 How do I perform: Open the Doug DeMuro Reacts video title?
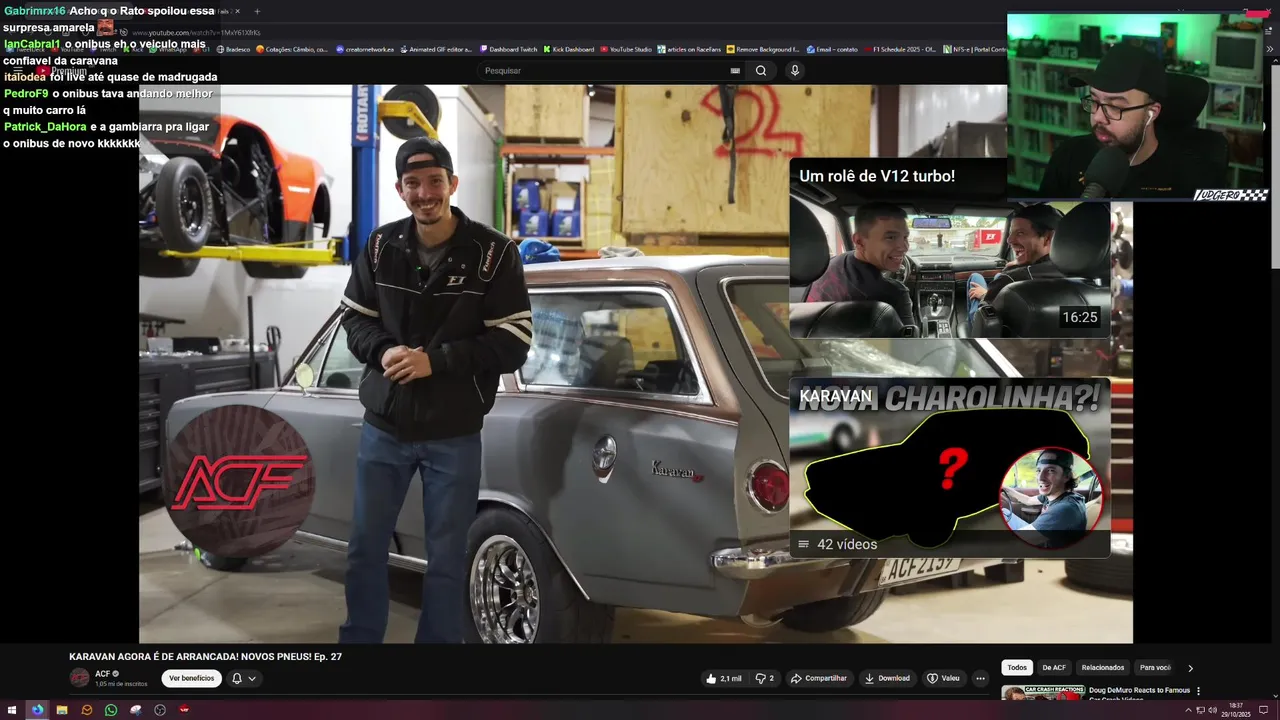point(1139,690)
